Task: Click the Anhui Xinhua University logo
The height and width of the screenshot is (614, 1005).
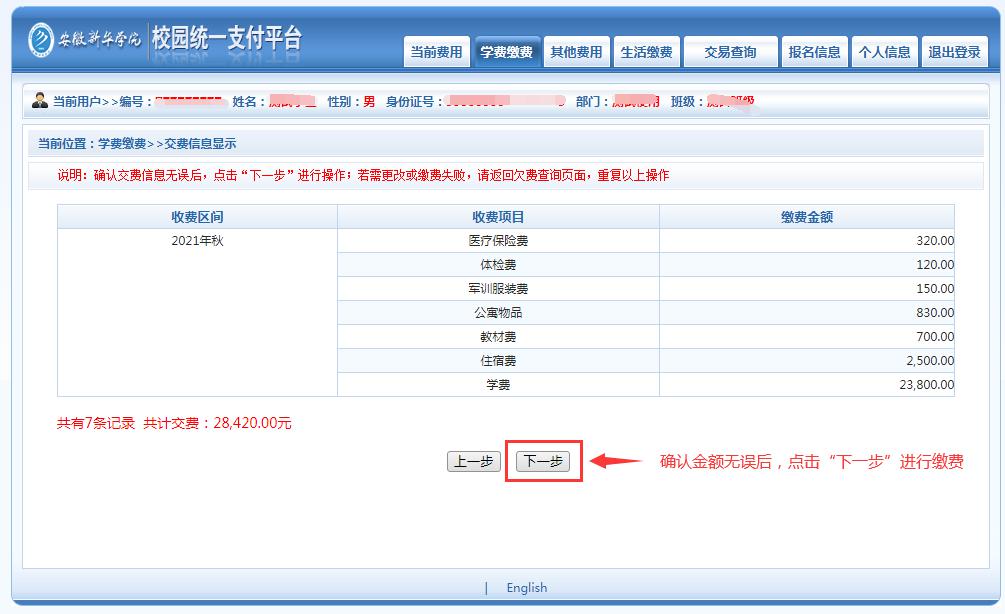Action: pyautogui.click(x=85, y=39)
